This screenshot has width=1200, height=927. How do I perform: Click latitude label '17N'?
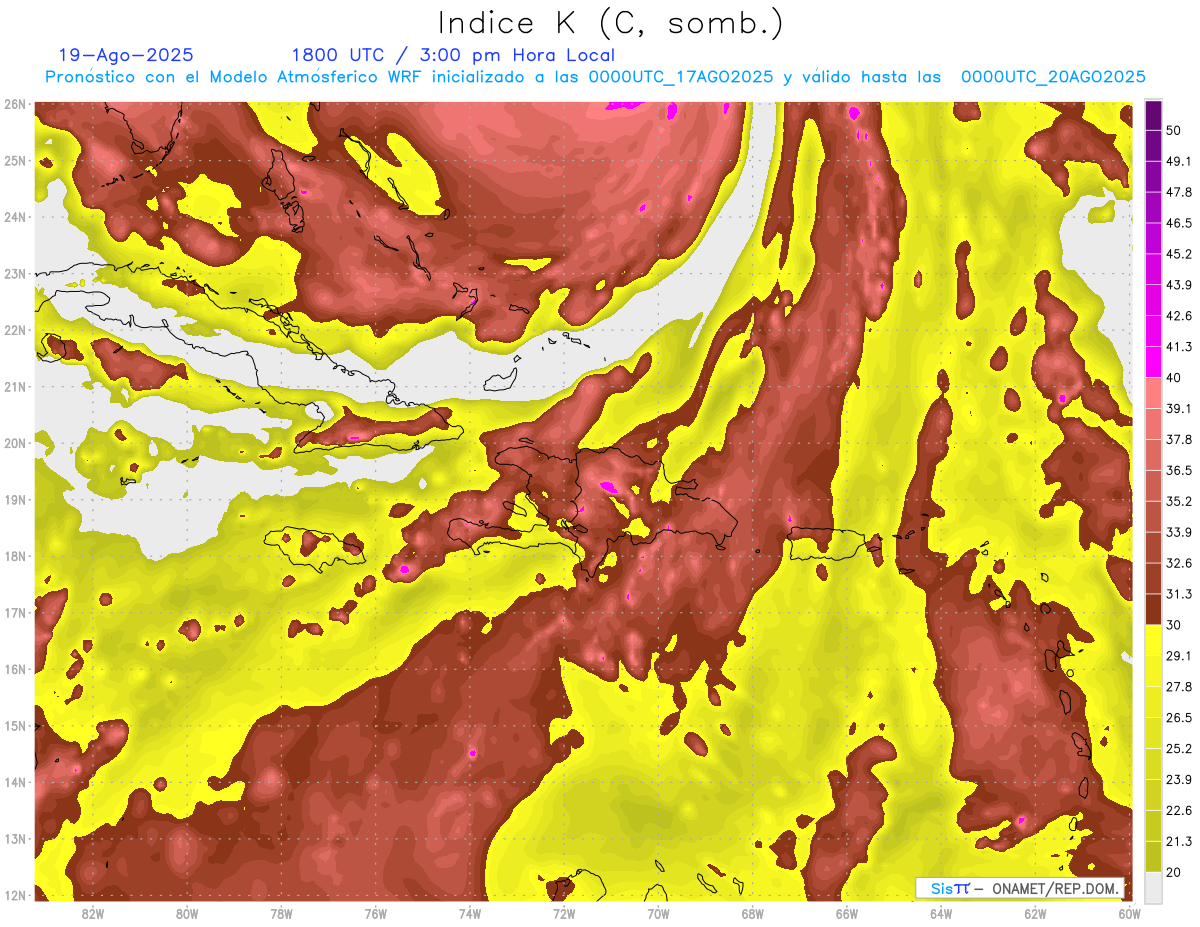[x=15, y=613]
